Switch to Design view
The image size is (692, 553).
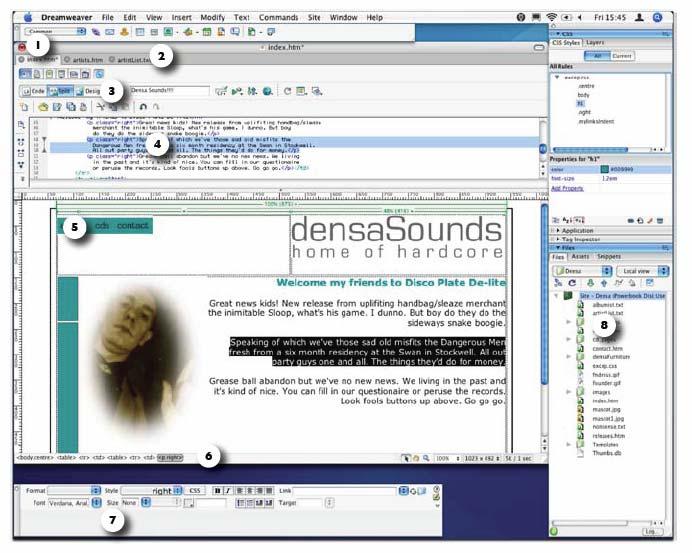[88, 91]
